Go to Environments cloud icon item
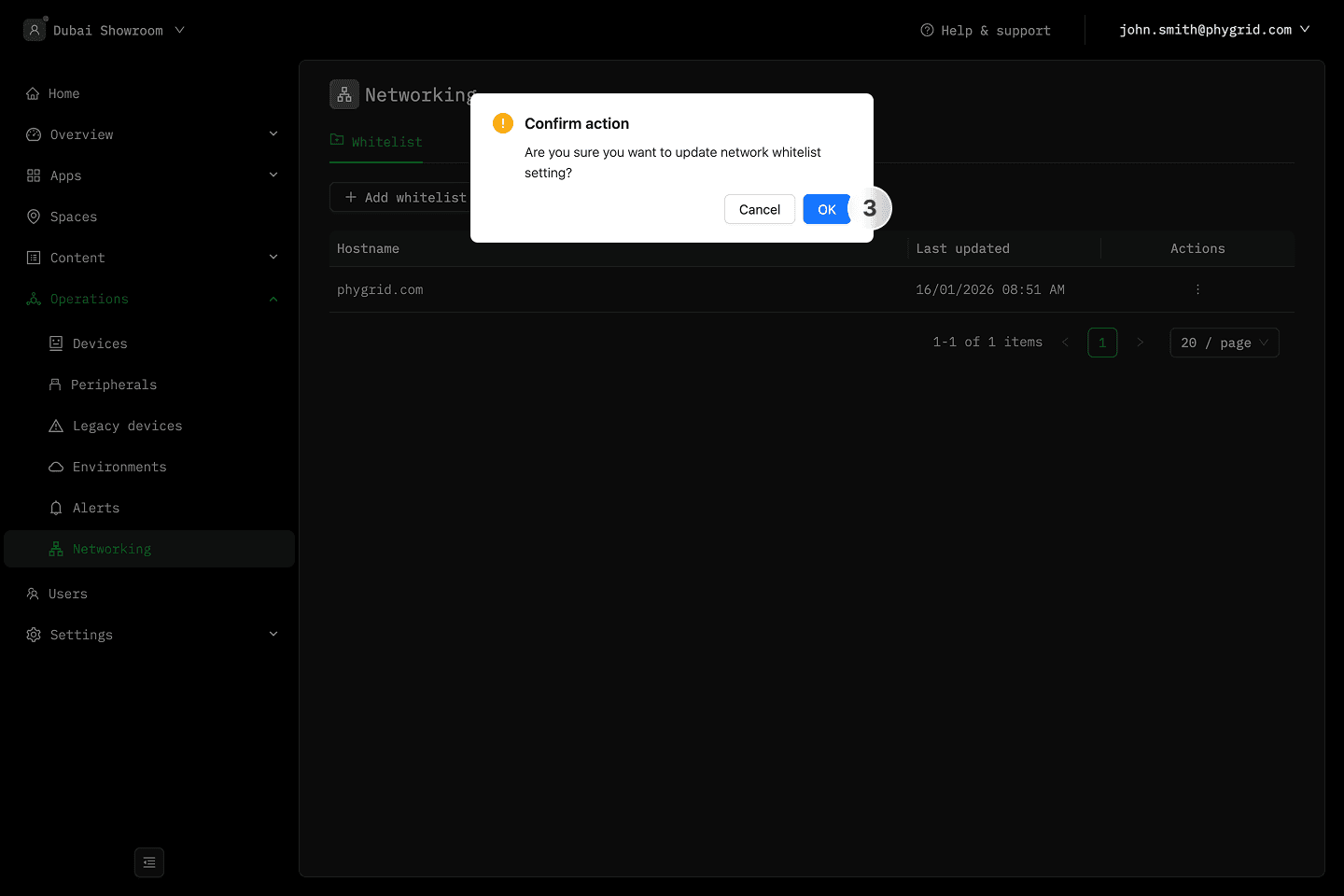This screenshot has height=896, width=1344. click(x=56, y=467)
